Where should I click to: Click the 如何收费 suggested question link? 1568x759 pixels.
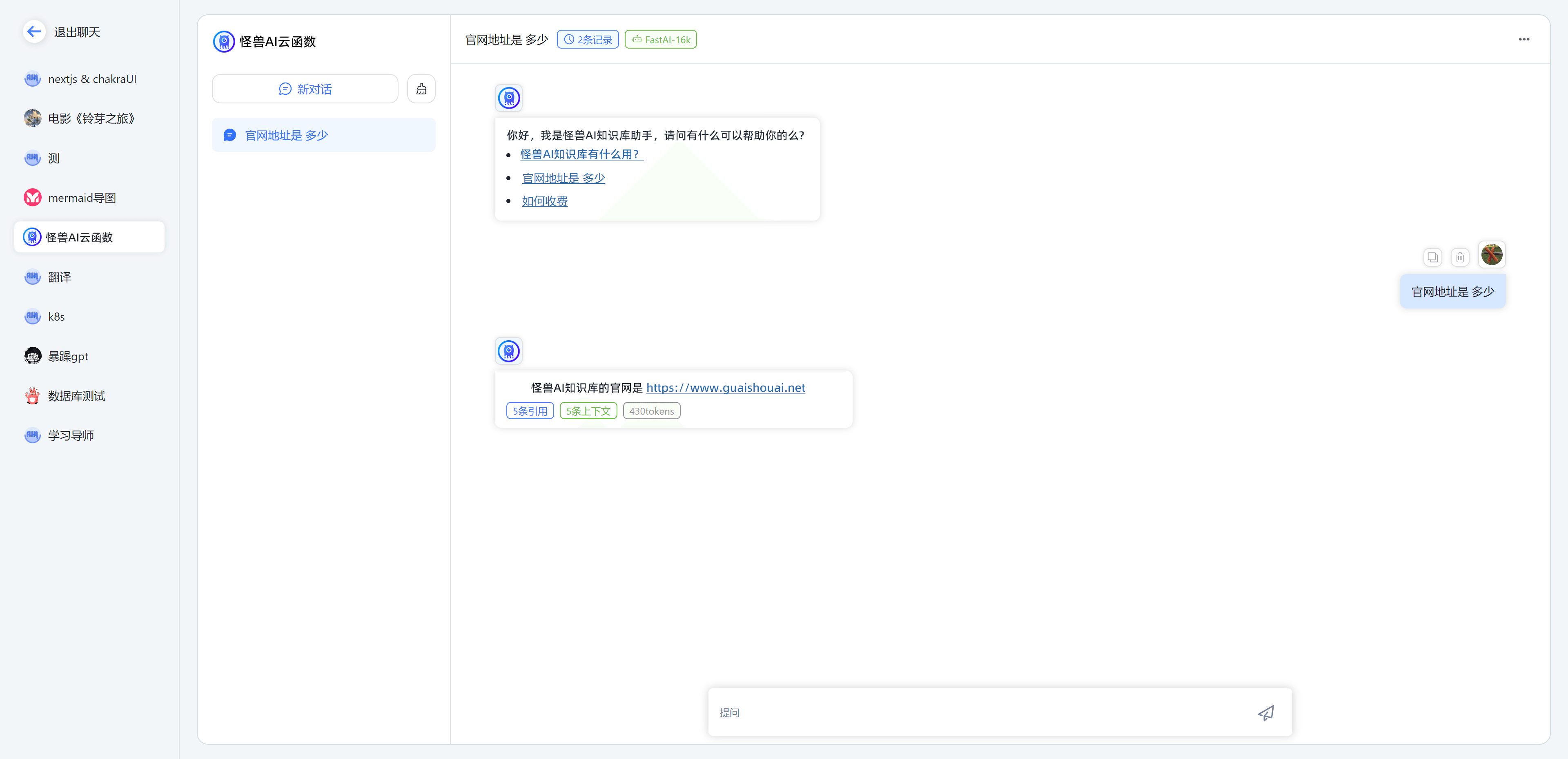pos(544,201)
